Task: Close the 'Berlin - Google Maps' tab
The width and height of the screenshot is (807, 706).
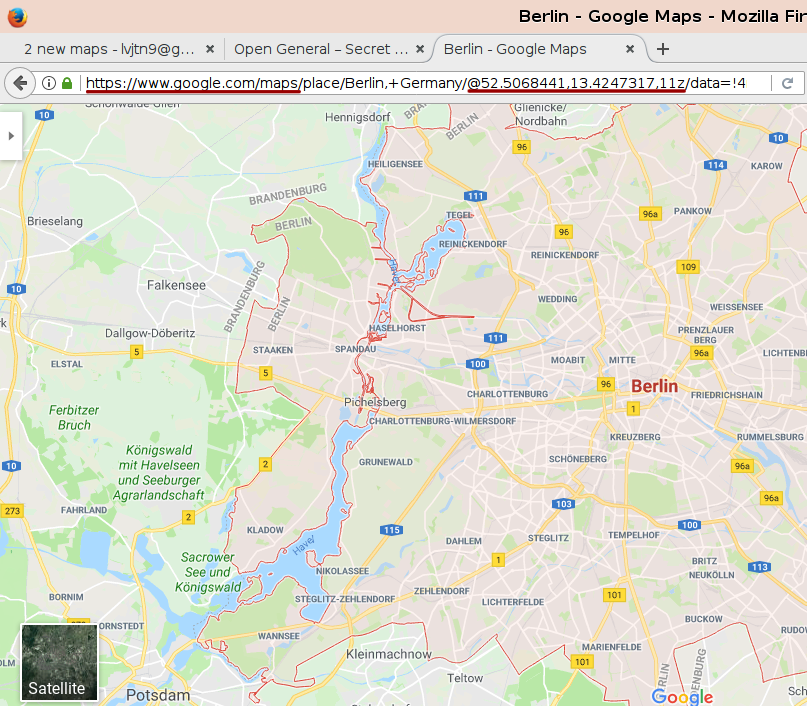Action: 629,49
